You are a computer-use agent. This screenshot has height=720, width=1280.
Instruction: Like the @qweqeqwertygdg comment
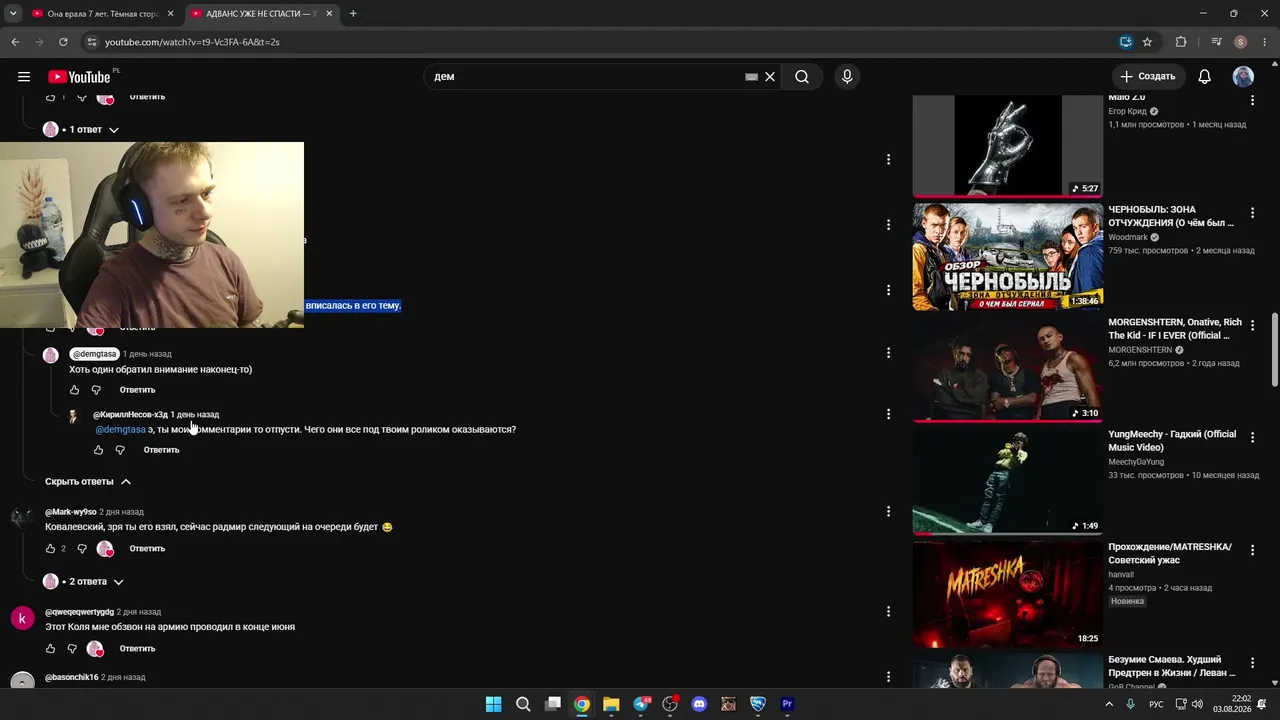(50, 649)
